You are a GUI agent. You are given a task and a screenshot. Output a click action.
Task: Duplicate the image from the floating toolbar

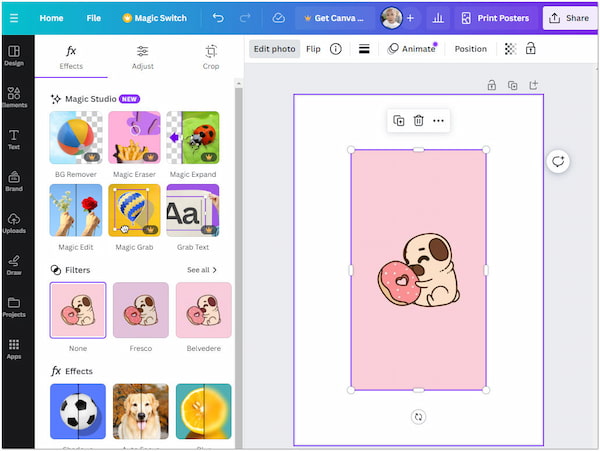coord(398,121)
